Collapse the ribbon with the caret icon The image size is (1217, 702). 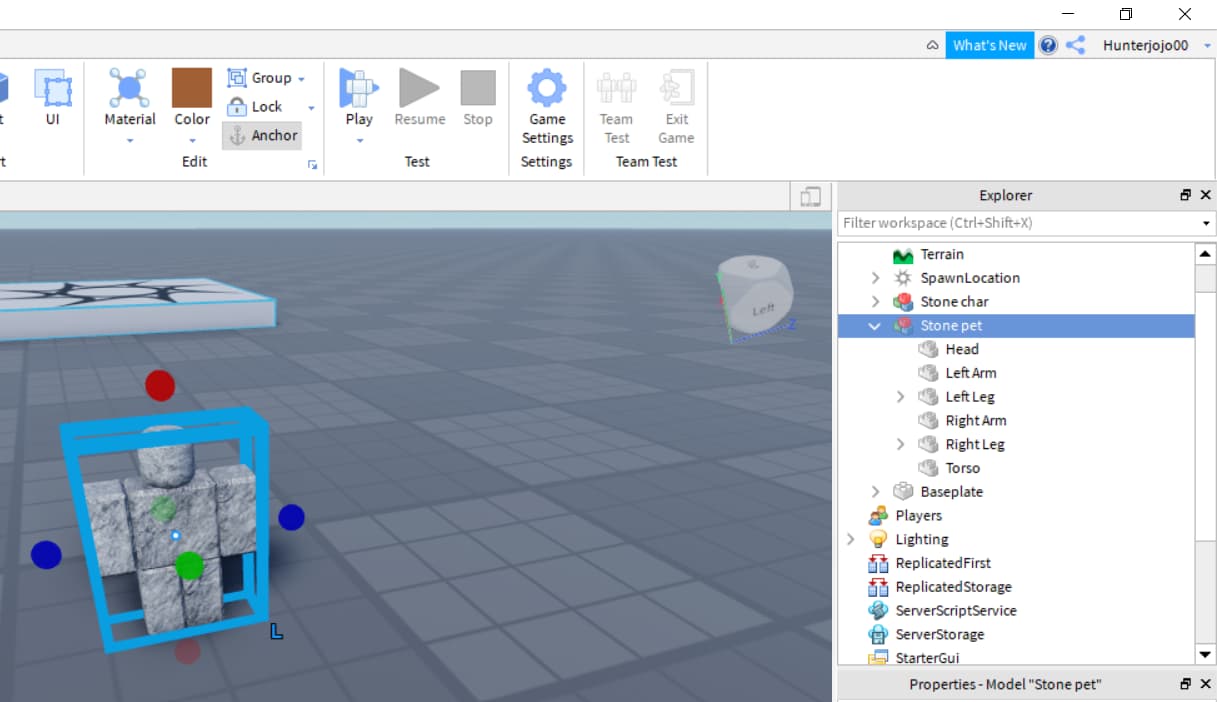(x=932, y=45)
